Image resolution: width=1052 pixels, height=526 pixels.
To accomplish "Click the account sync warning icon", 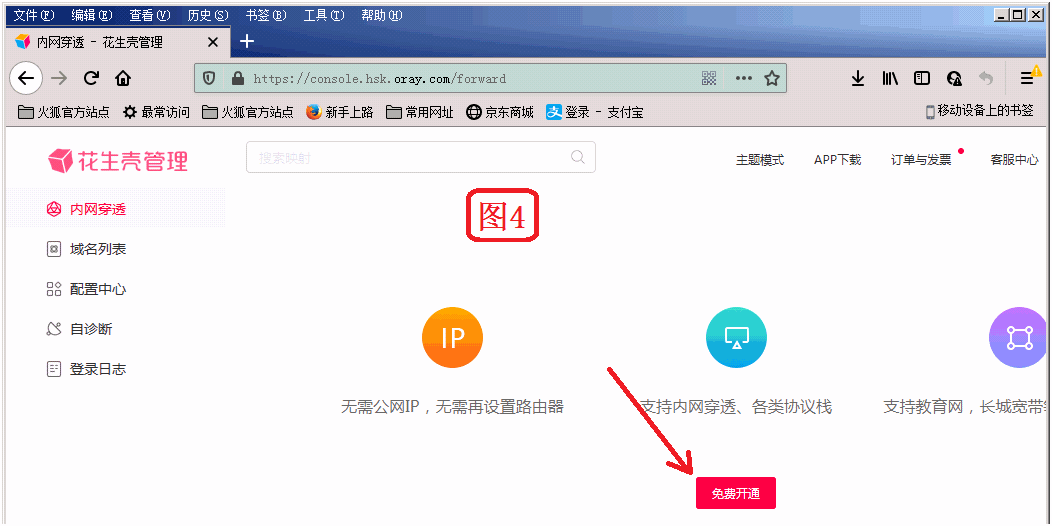I will (955, 78).
